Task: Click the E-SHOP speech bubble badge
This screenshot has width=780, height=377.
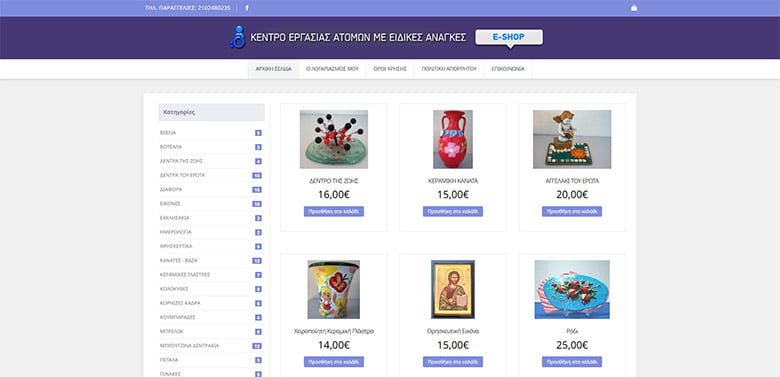Action: (509, 38)
